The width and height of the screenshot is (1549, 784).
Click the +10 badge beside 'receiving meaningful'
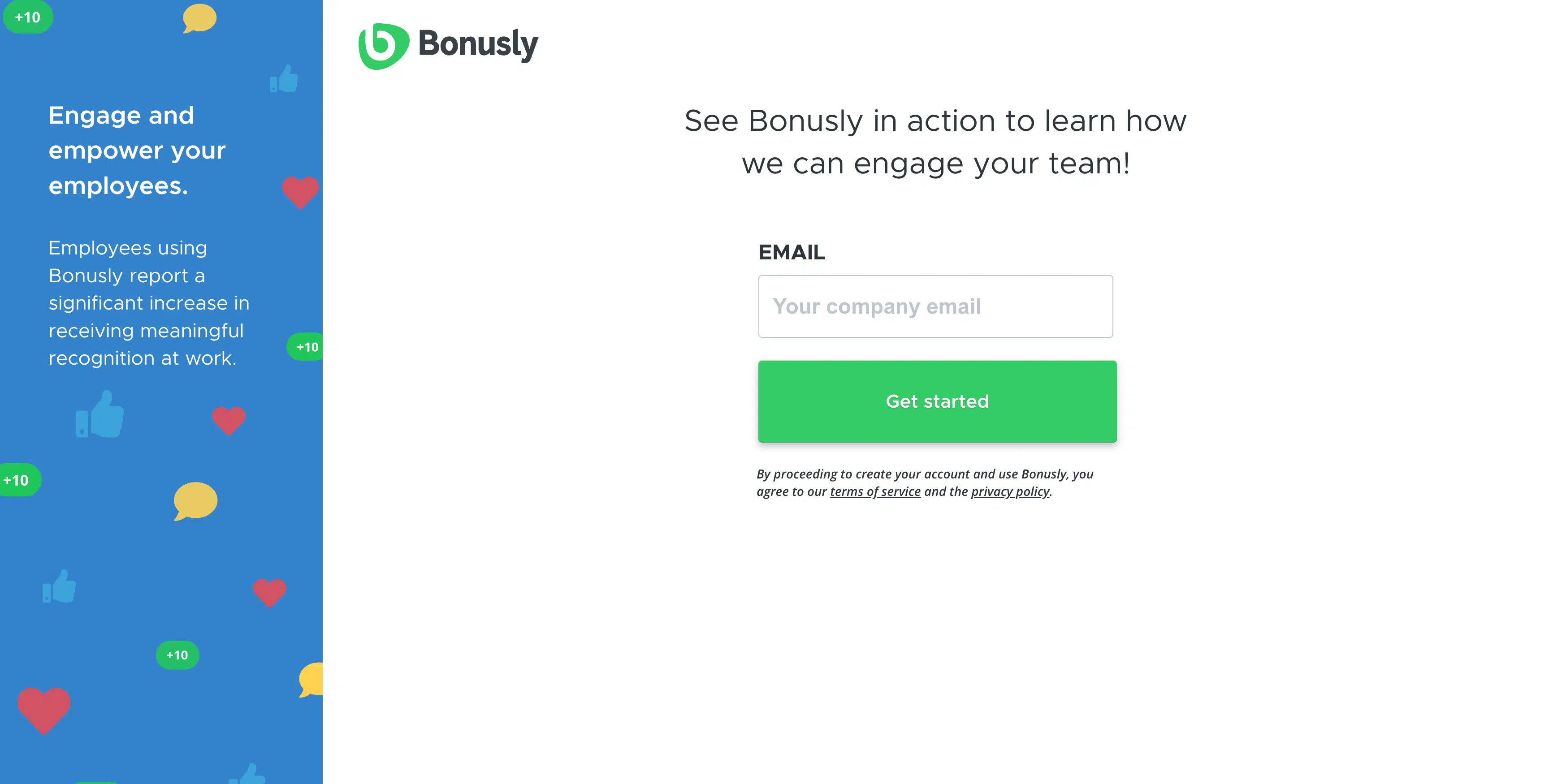point(307,347)
